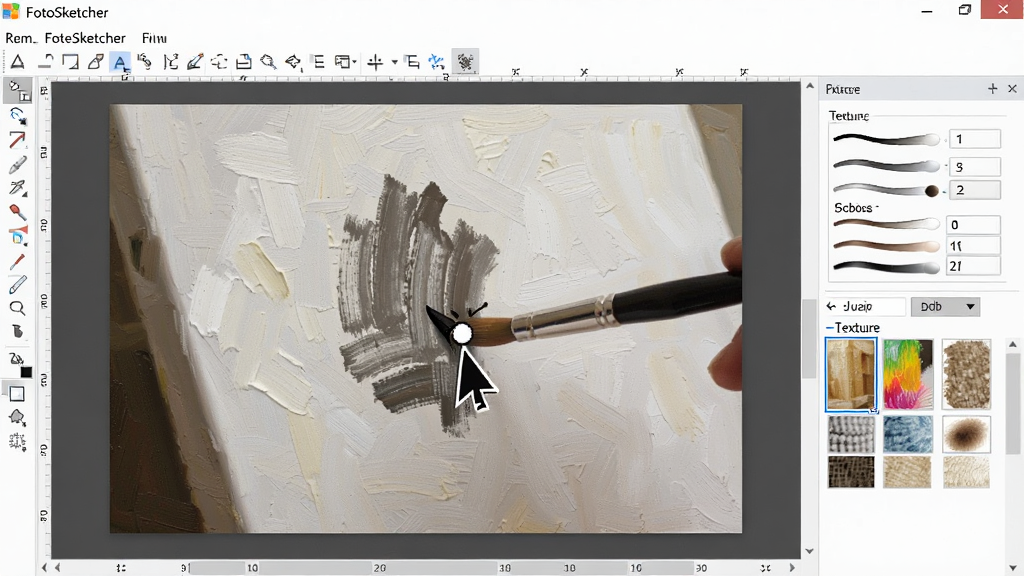Click the black foreground color swatch
Viewport: 1024px width, 576px height.
click(x=26, y=372)
